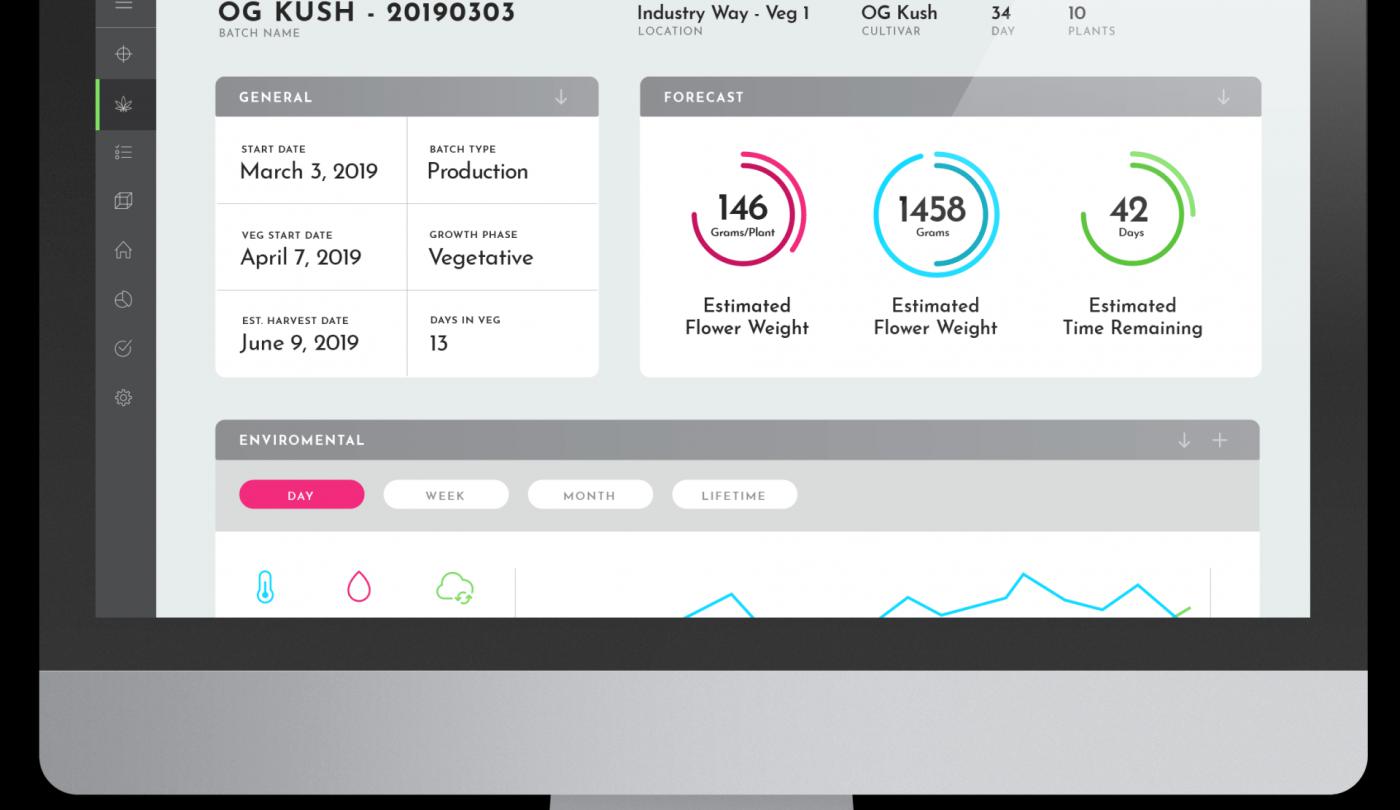Switch to the MONTH time range
The width and height of the screenshot is (1400, 810).
(589, 495)
